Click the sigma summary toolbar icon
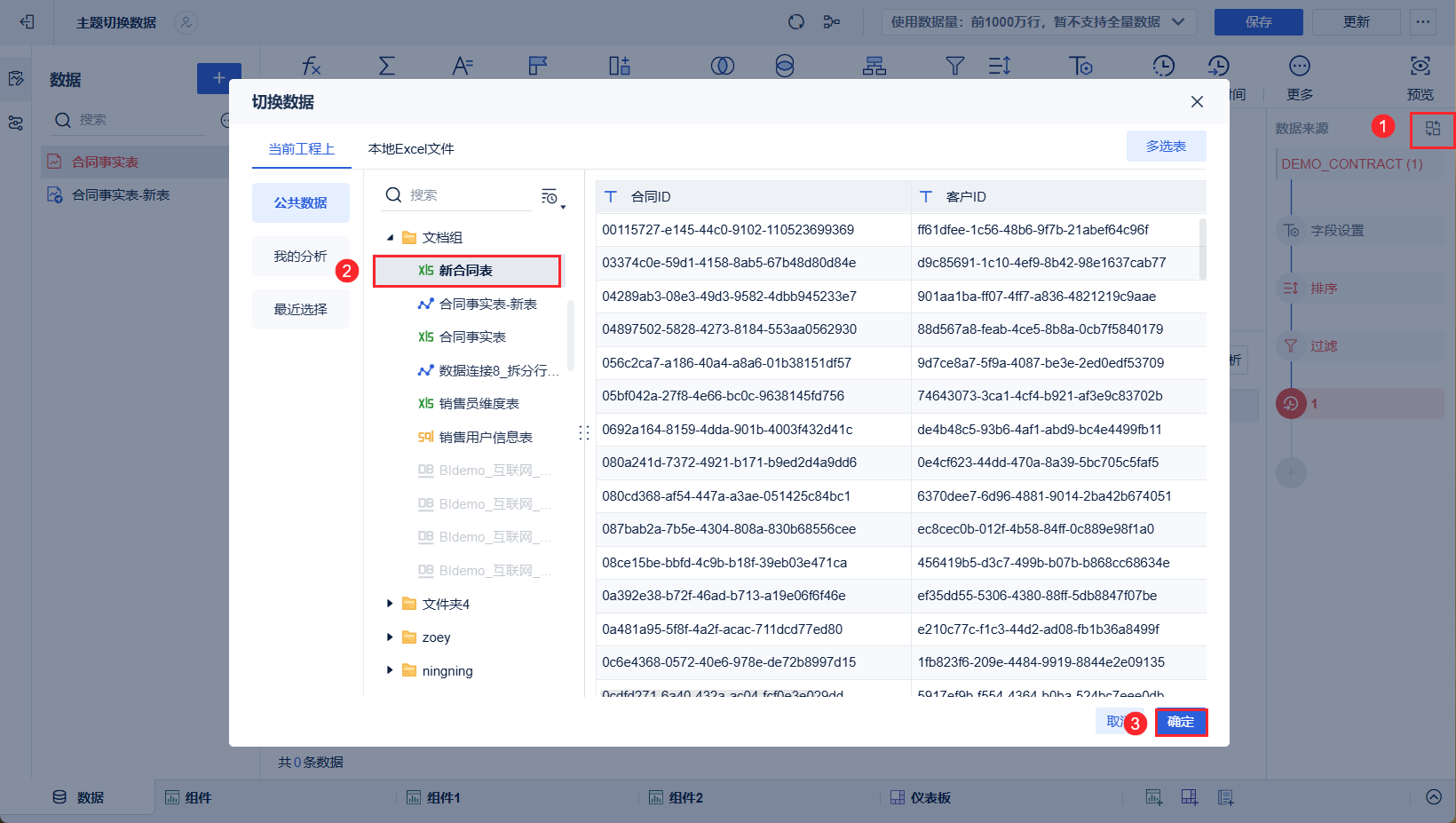1456x823 pixels. coord(387,66)
